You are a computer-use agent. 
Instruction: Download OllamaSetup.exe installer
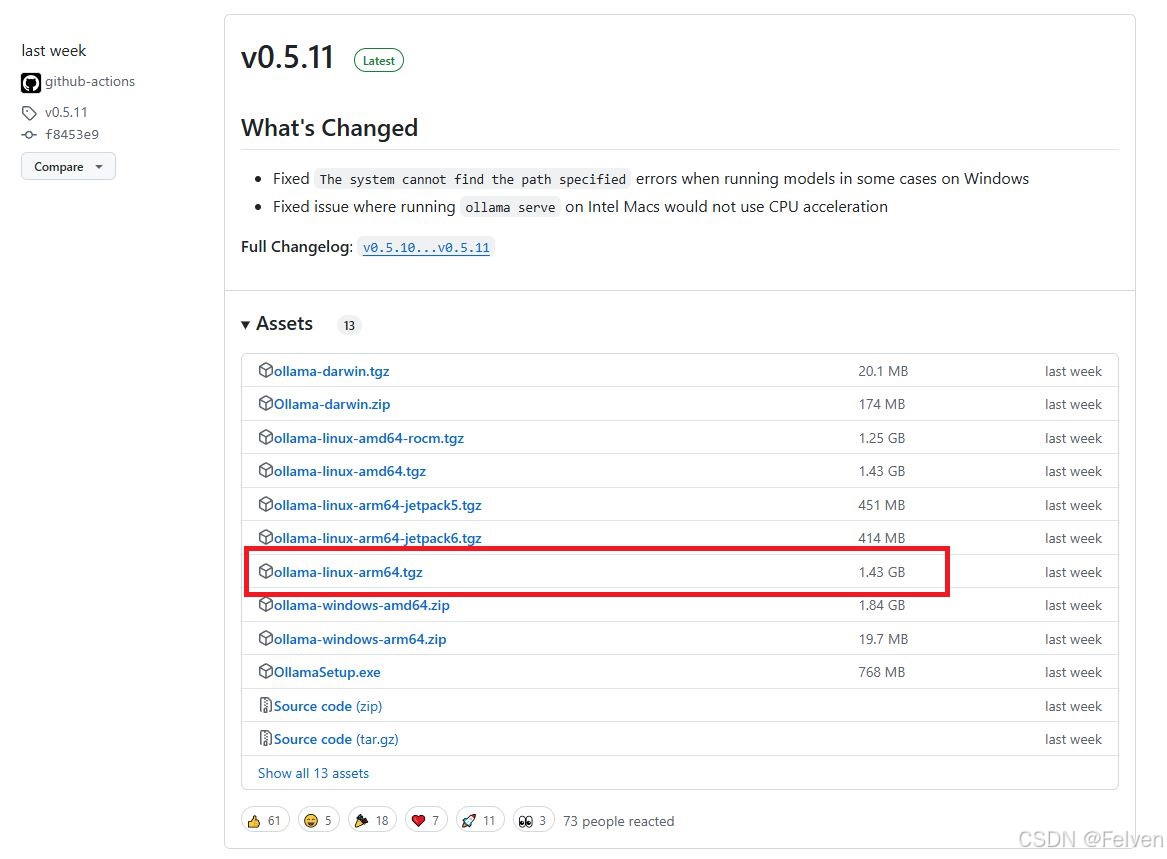(327, 672)
